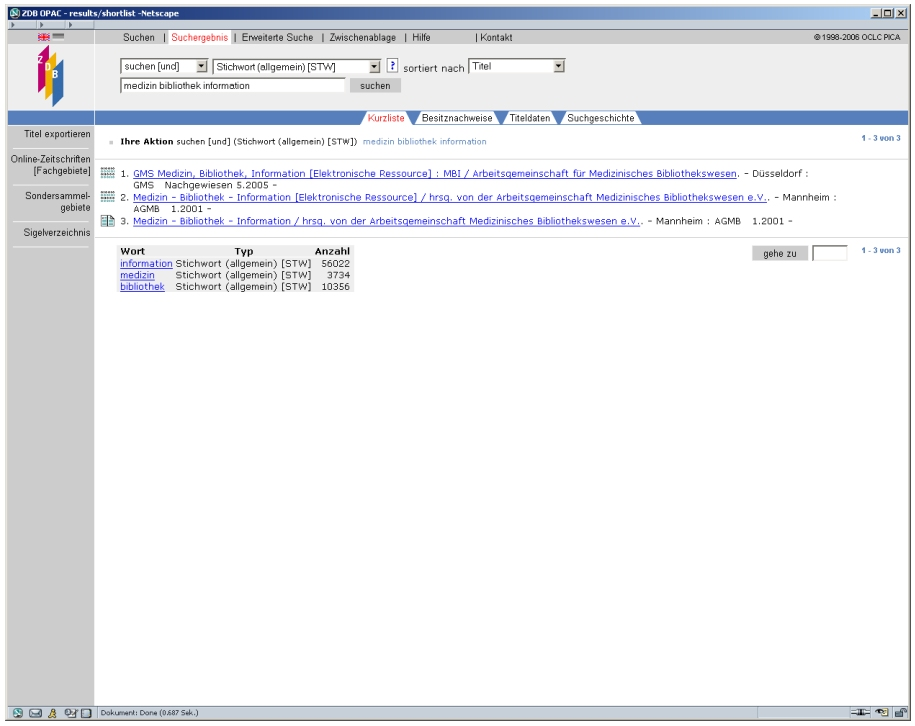Open Erweiterte Suche in top menu
The image size is (915, 726).
pos(283,37)
